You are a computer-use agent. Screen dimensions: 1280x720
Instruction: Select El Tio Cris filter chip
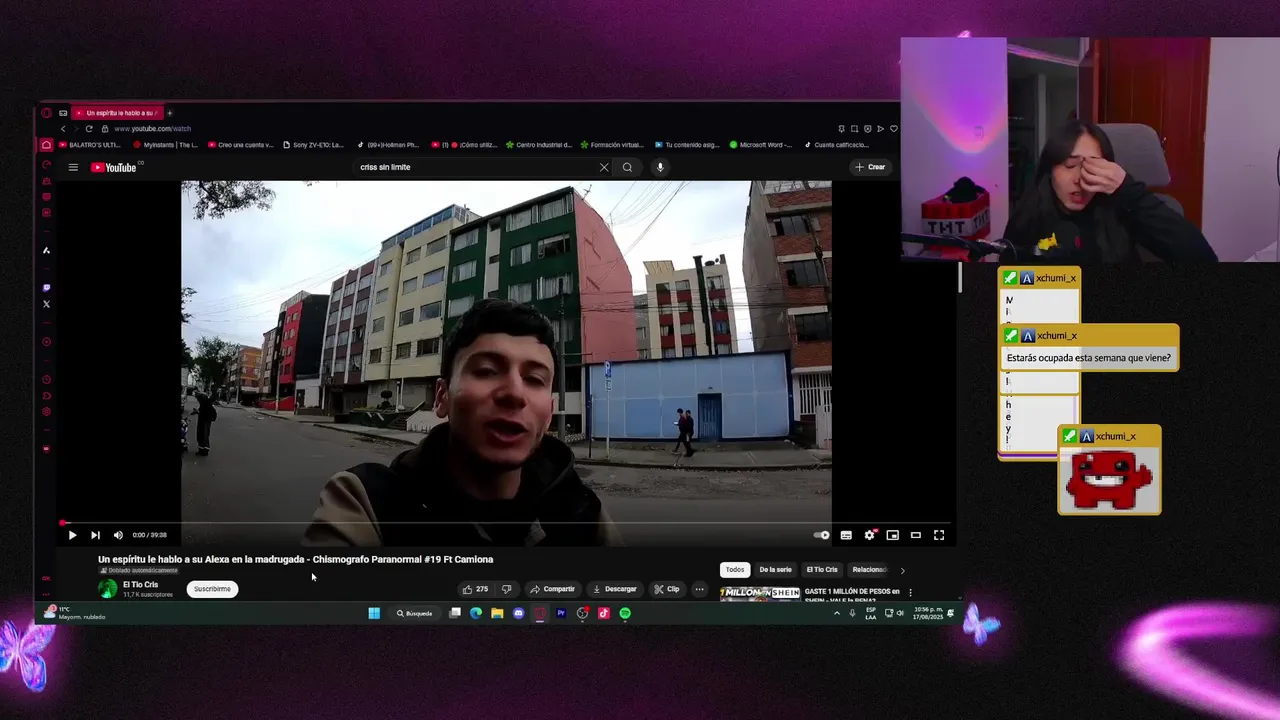[822, 570]
